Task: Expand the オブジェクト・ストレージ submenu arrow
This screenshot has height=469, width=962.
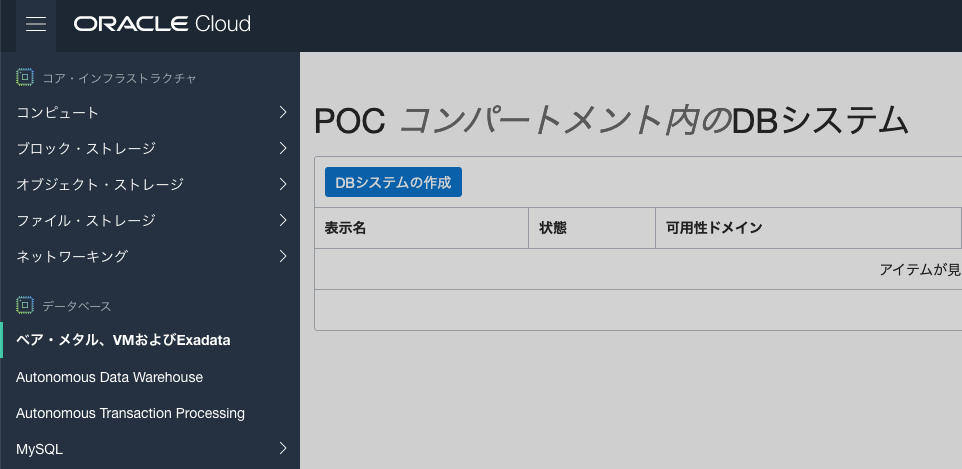Action: (x=283, y=184)
